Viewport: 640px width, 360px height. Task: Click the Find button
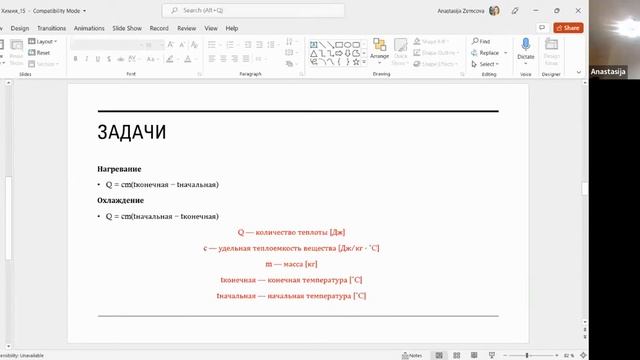[481, 41]
